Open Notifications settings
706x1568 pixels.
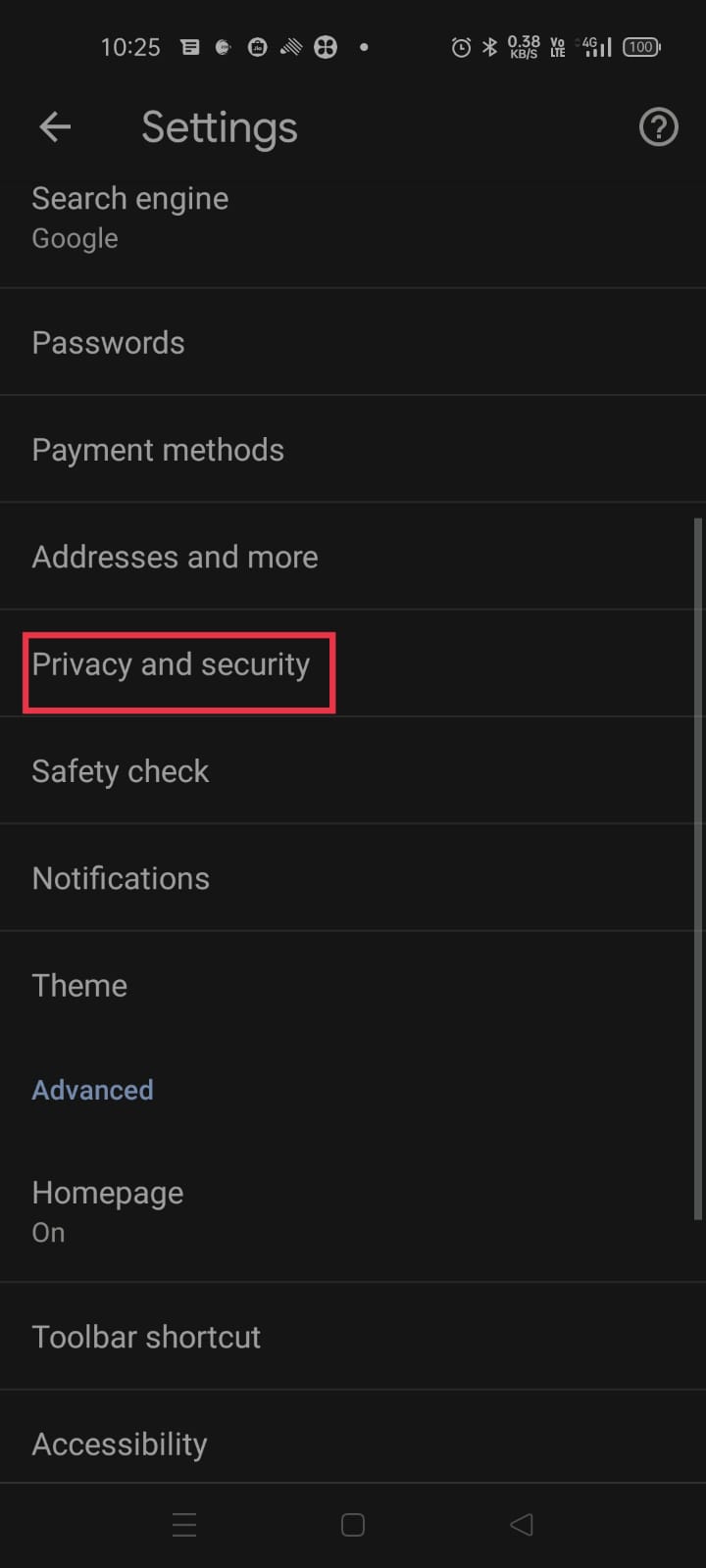121,878
